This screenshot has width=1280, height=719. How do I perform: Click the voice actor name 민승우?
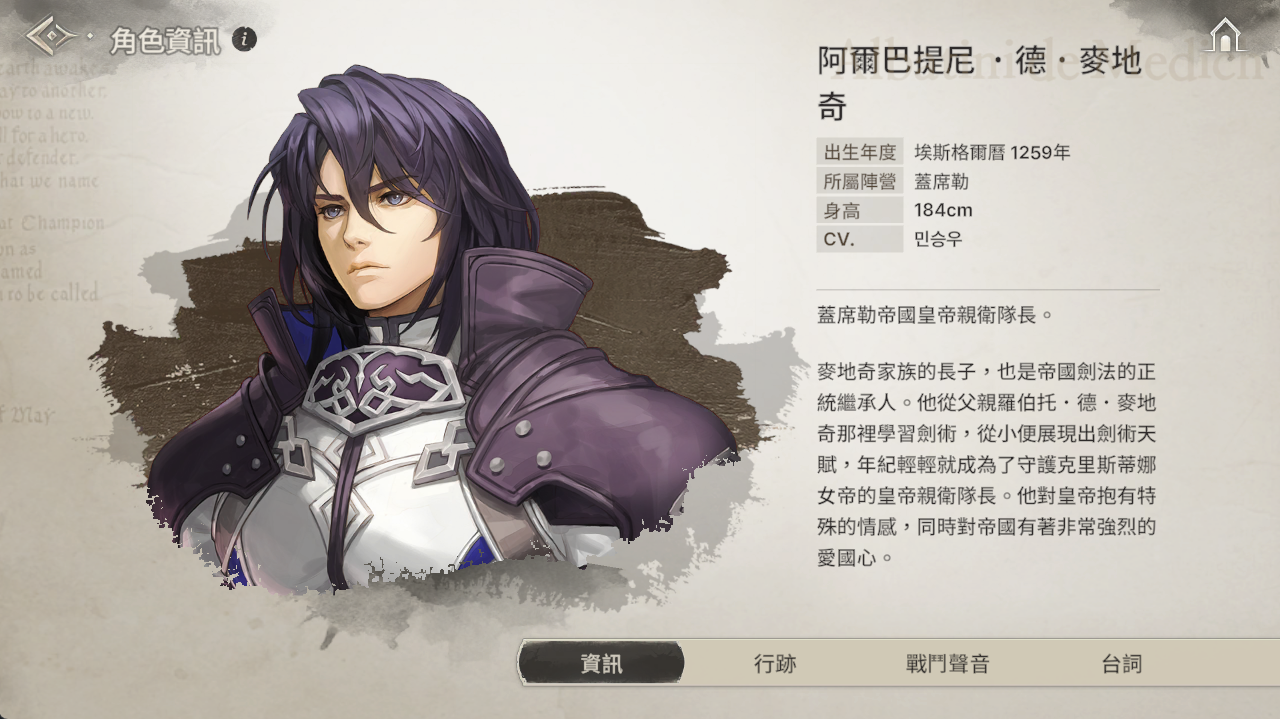[x=938, y=239]
